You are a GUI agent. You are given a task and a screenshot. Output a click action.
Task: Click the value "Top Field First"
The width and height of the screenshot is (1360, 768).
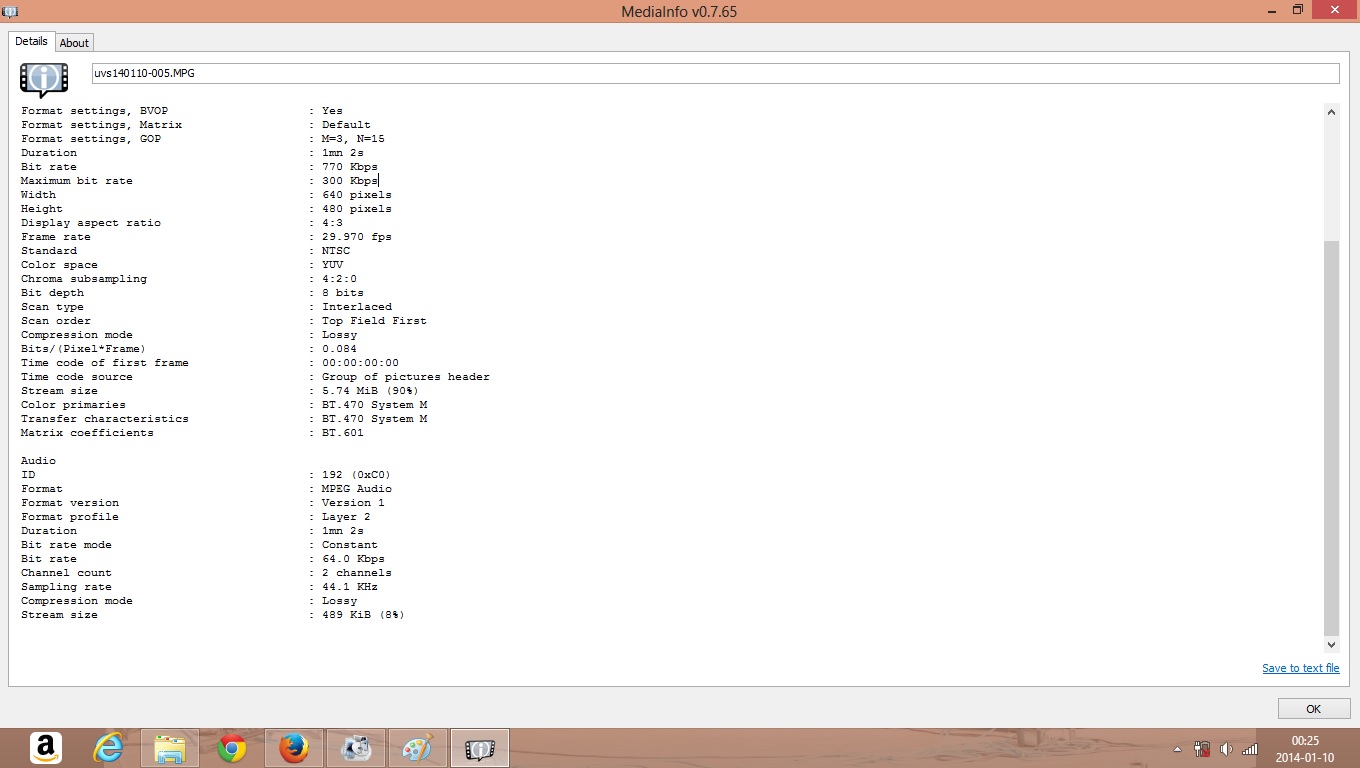coord(374,321)
